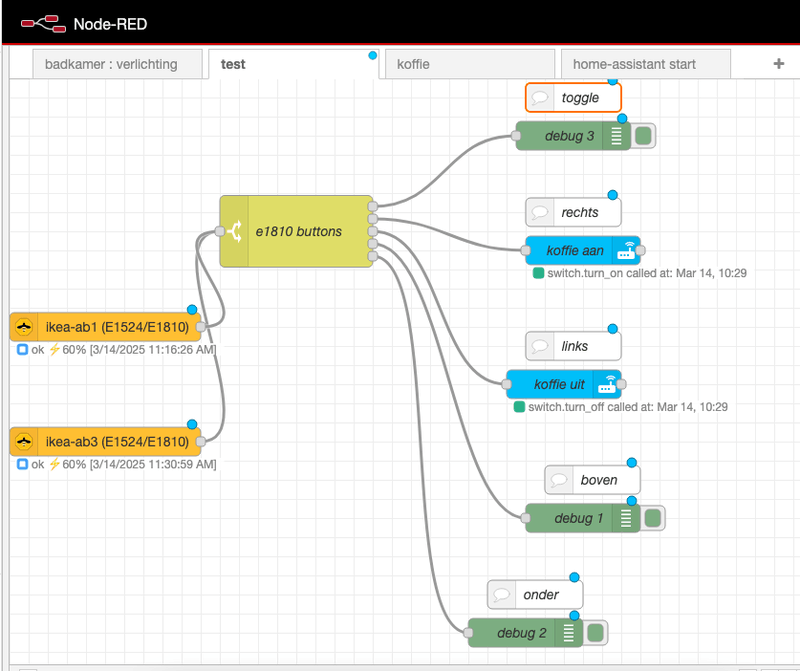800x671 pixels.
Task: Toggle debug 2 output button
Action: [595, 633]
